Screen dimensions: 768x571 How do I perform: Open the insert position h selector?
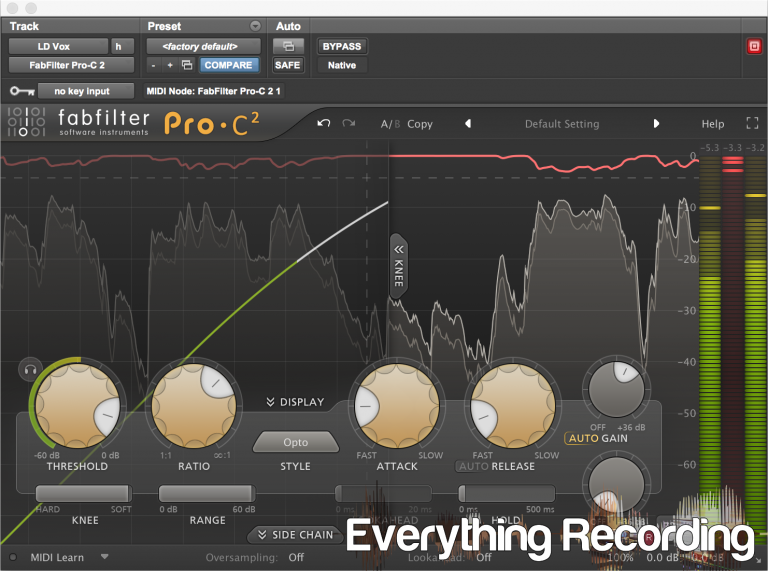(x=122, y=47)
